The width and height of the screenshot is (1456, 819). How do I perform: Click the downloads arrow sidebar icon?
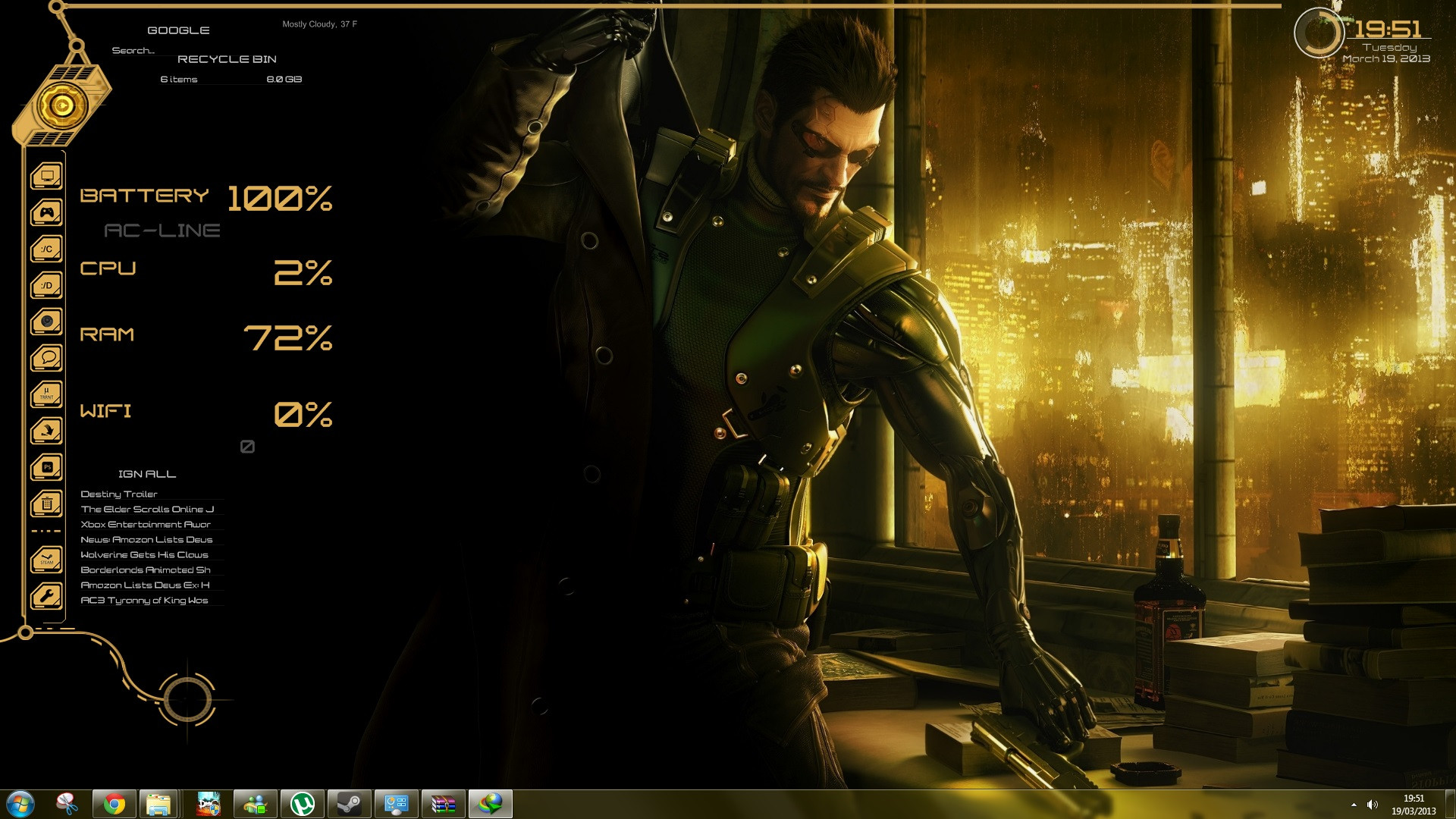(x=47, y=431)
